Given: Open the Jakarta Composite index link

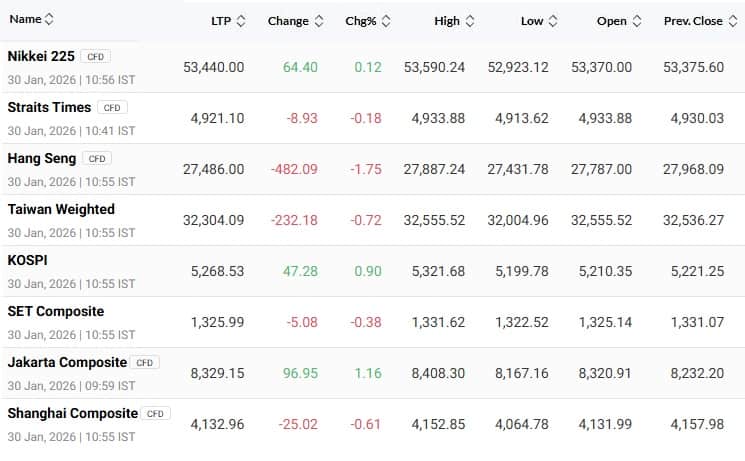Looking at the screenshot, I should pyautogui.click(x=67, y=363).
